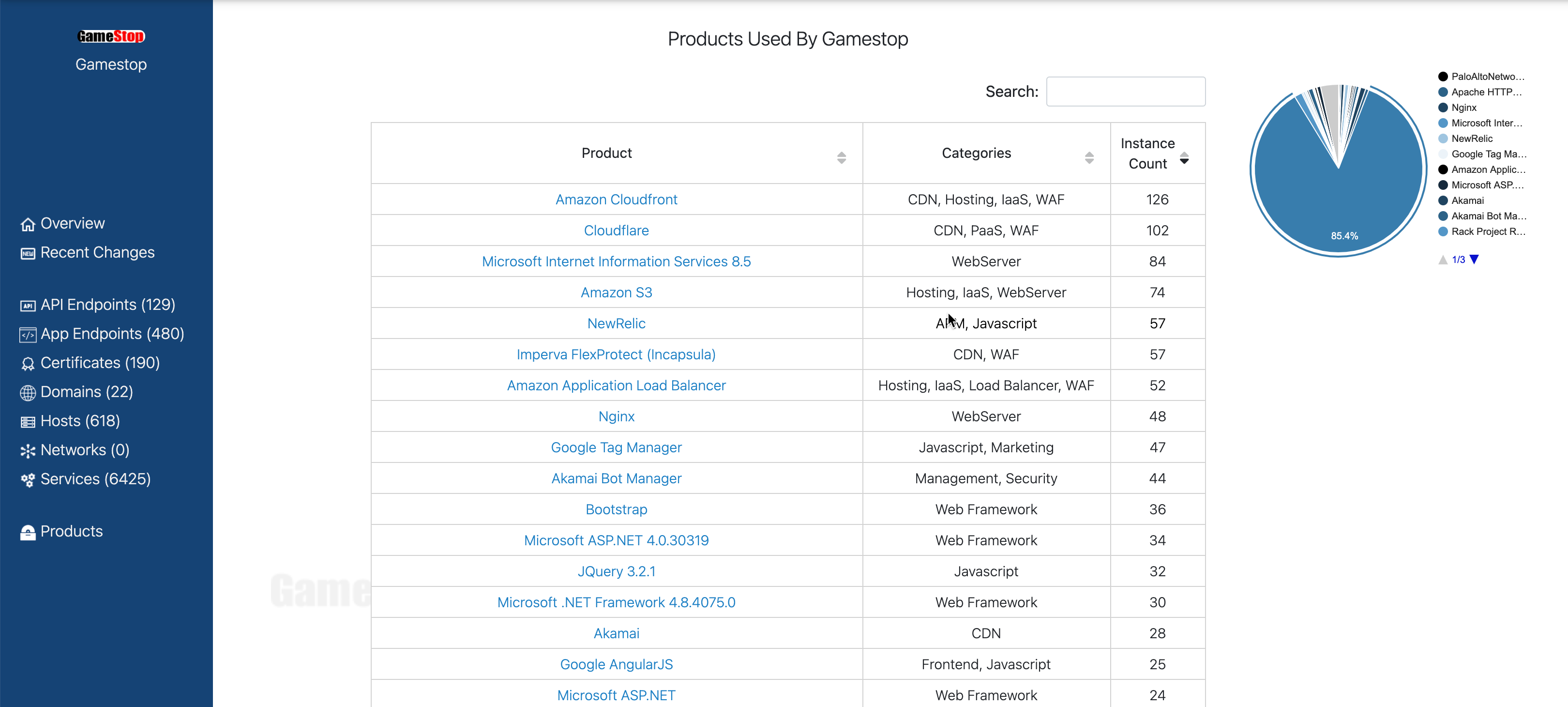Toggle Microsoft Inter… legend swatch
This screenshot has width=1568, height=707.
pyautogui.click(x=1443, y=123)
